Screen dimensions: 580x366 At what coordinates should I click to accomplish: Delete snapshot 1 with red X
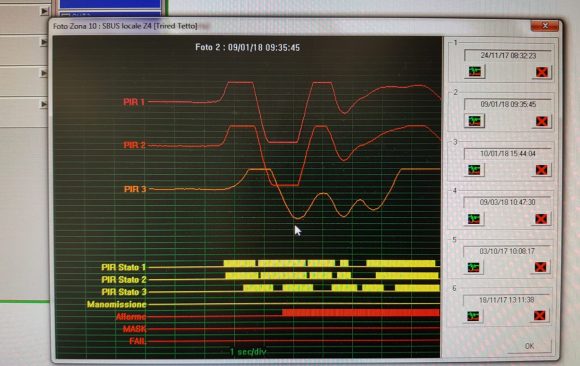542,72
